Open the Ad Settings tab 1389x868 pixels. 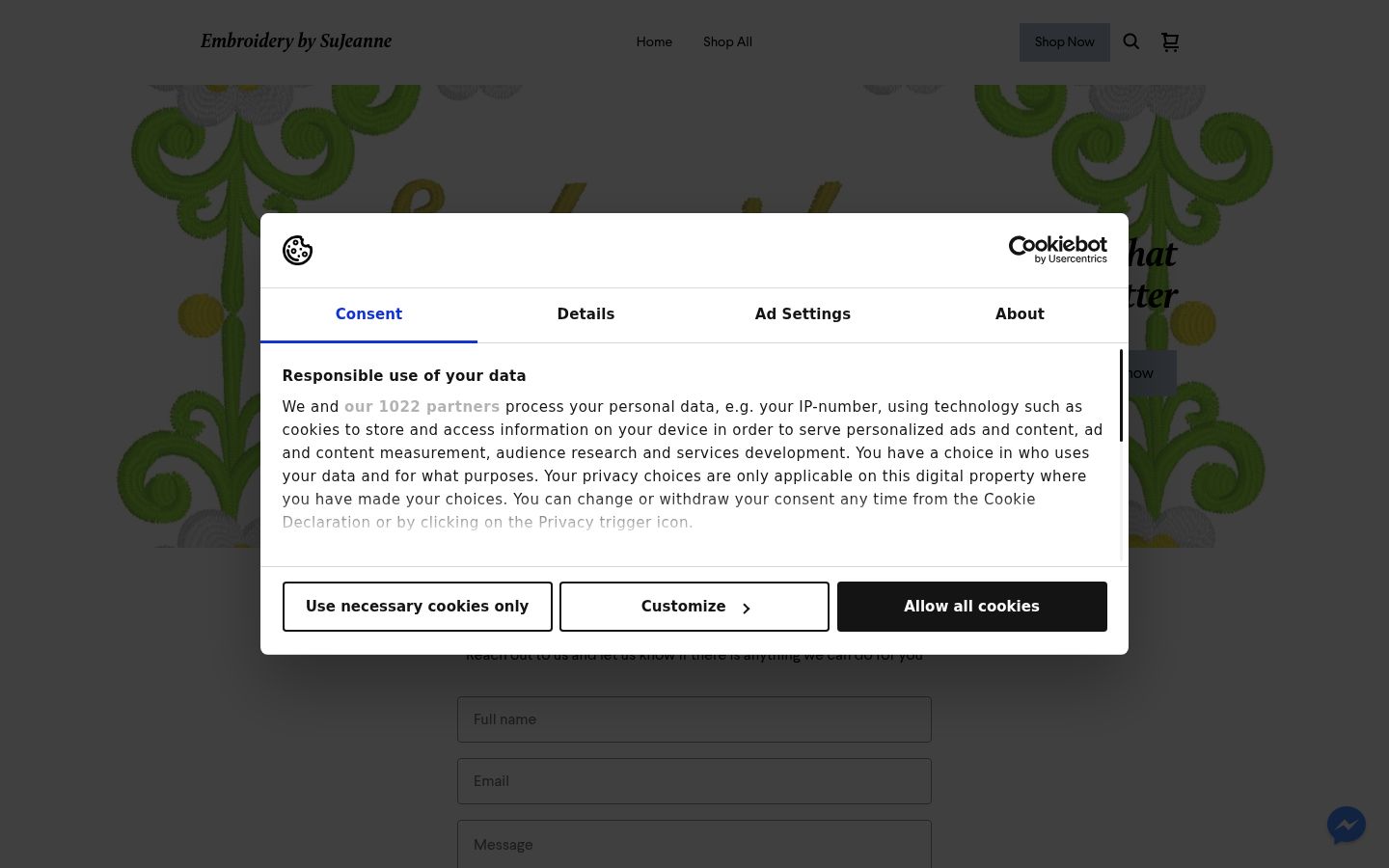pos(803,314)
